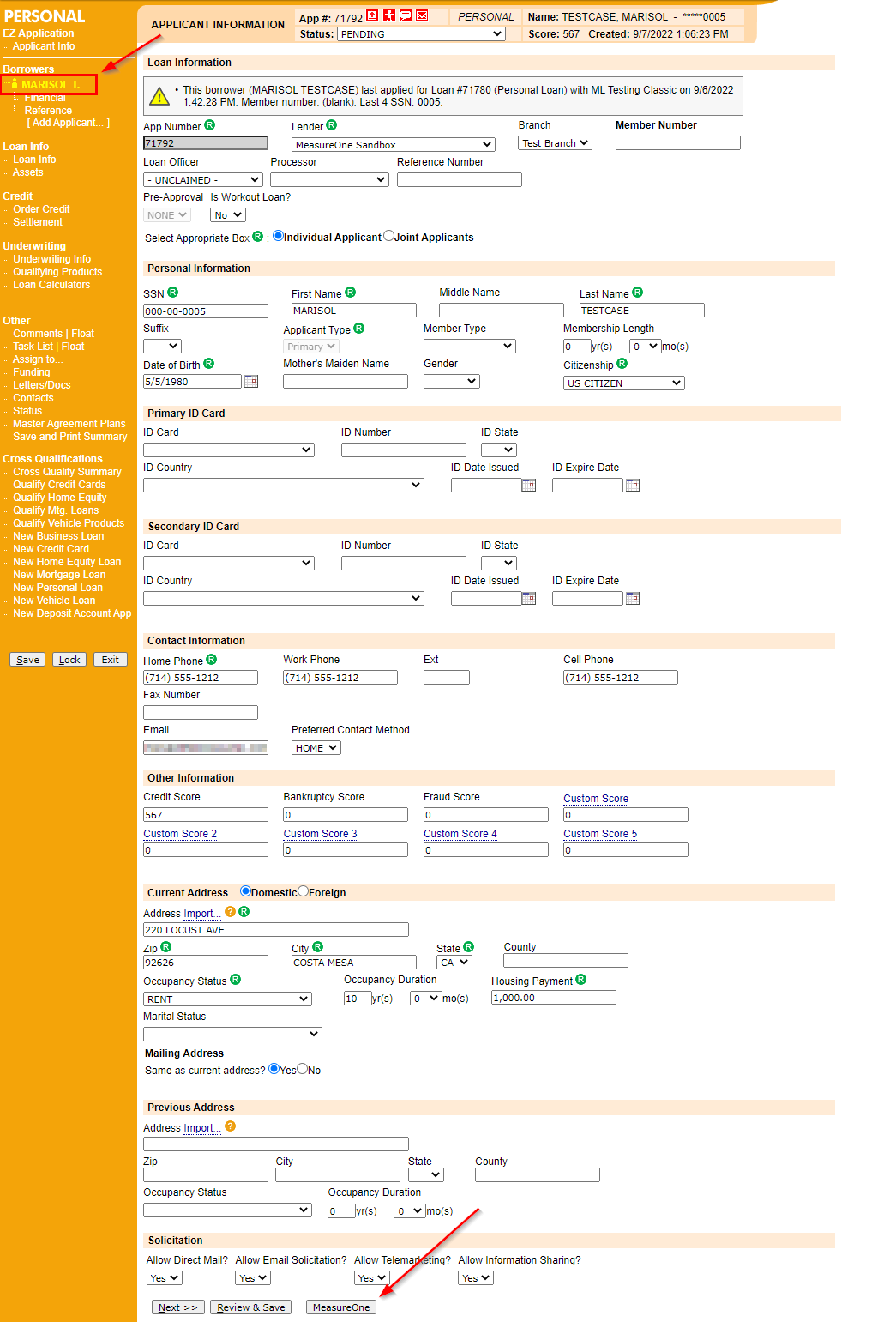The width and height of the screenshot is (896, 1322).
Task: Switch Current Address to Foreign
Action: pos(302,891)
